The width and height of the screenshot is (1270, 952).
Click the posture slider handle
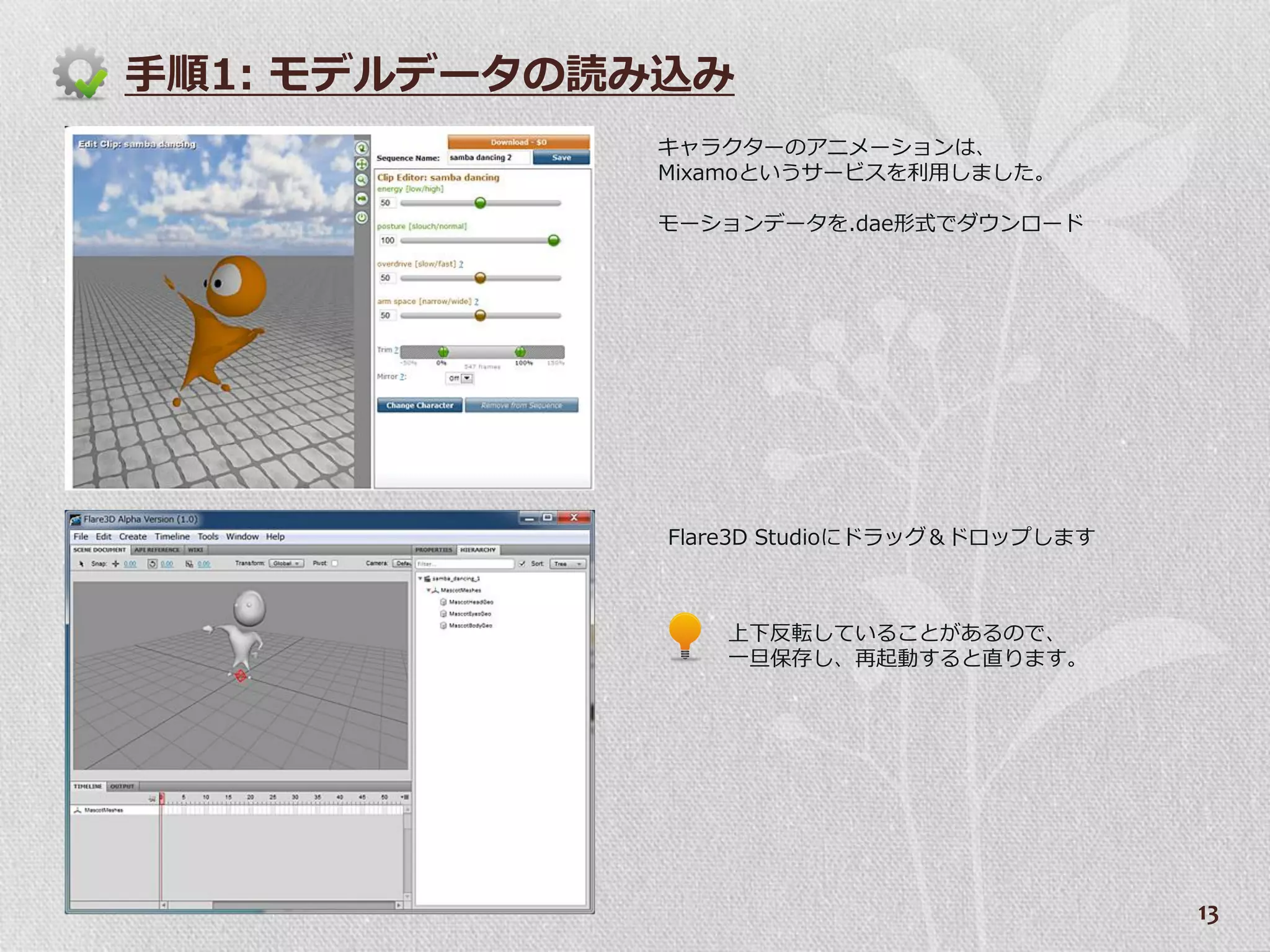pyautogui.click(x=554, y=240)
